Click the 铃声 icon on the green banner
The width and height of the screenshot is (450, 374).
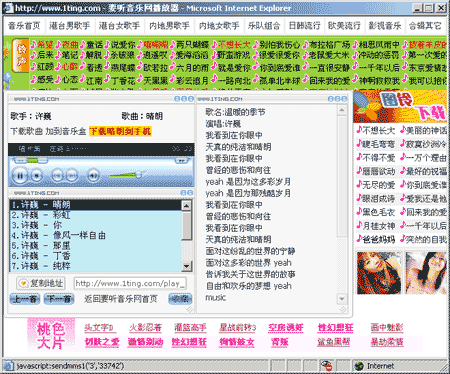coord(21,55)
